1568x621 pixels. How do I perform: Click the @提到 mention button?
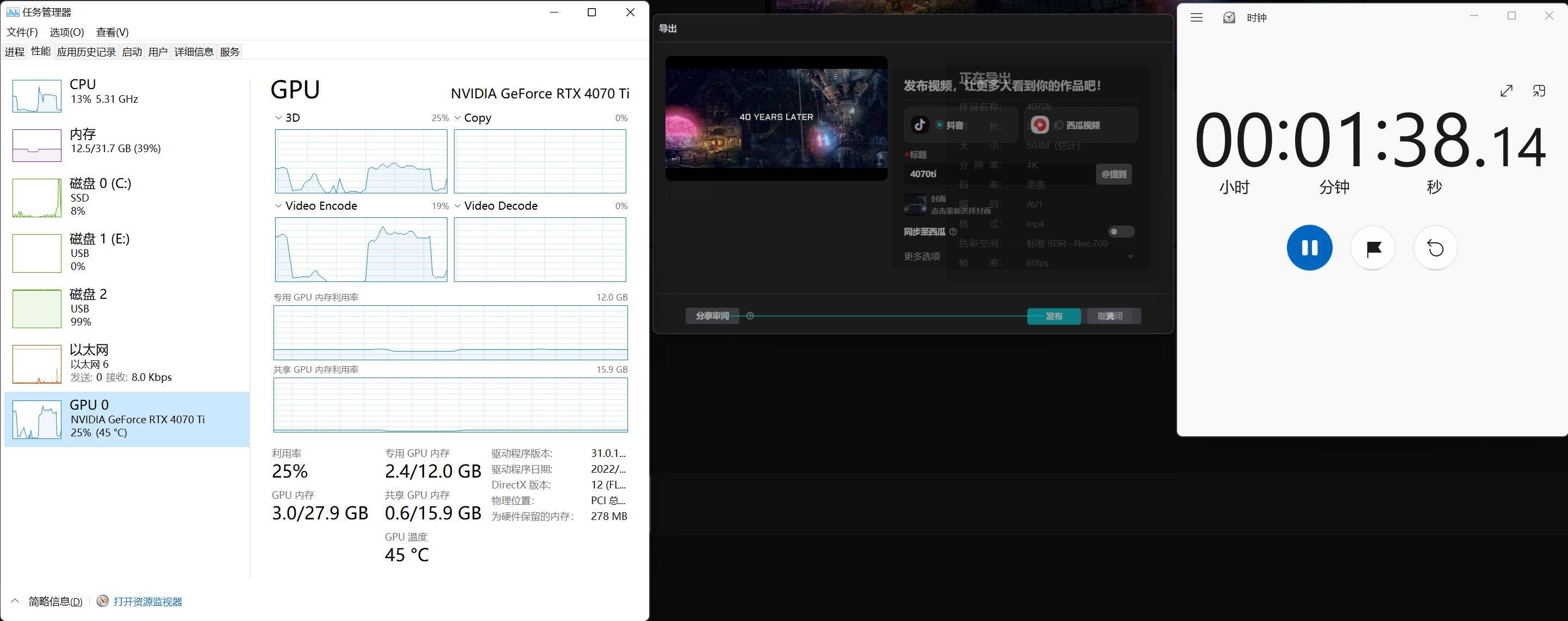(1114, 174)
